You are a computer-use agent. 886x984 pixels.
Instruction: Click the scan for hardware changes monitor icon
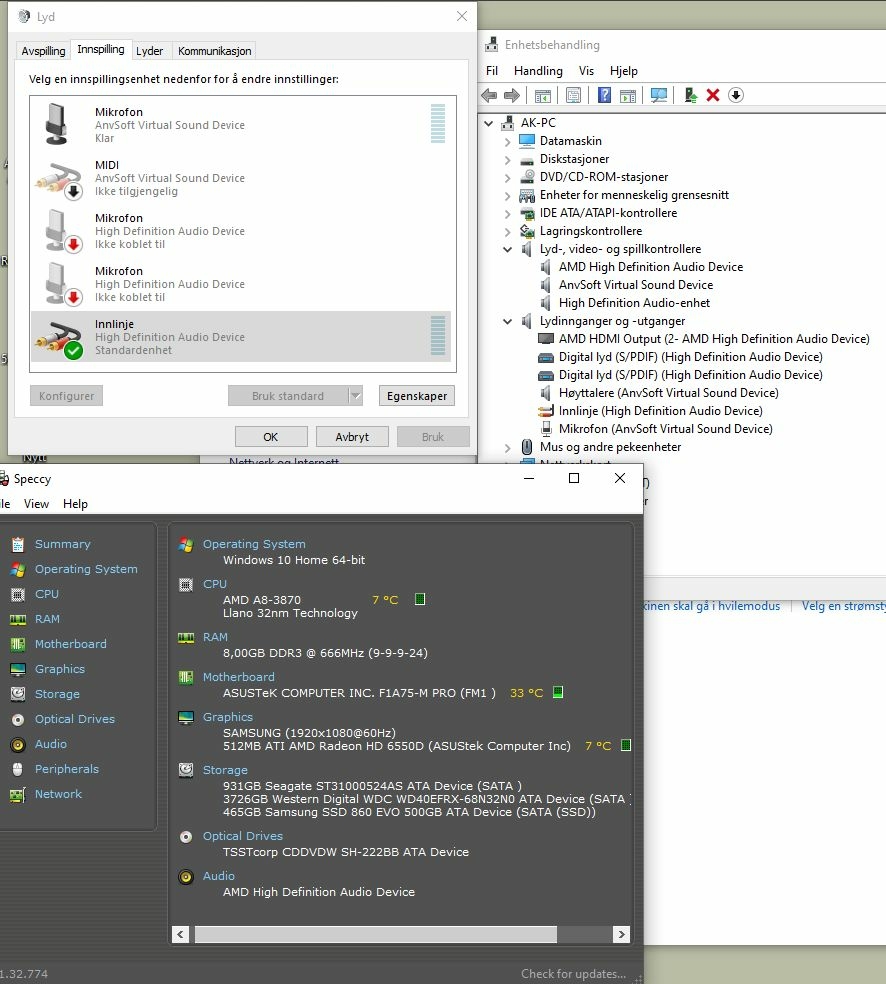(658, 95)
